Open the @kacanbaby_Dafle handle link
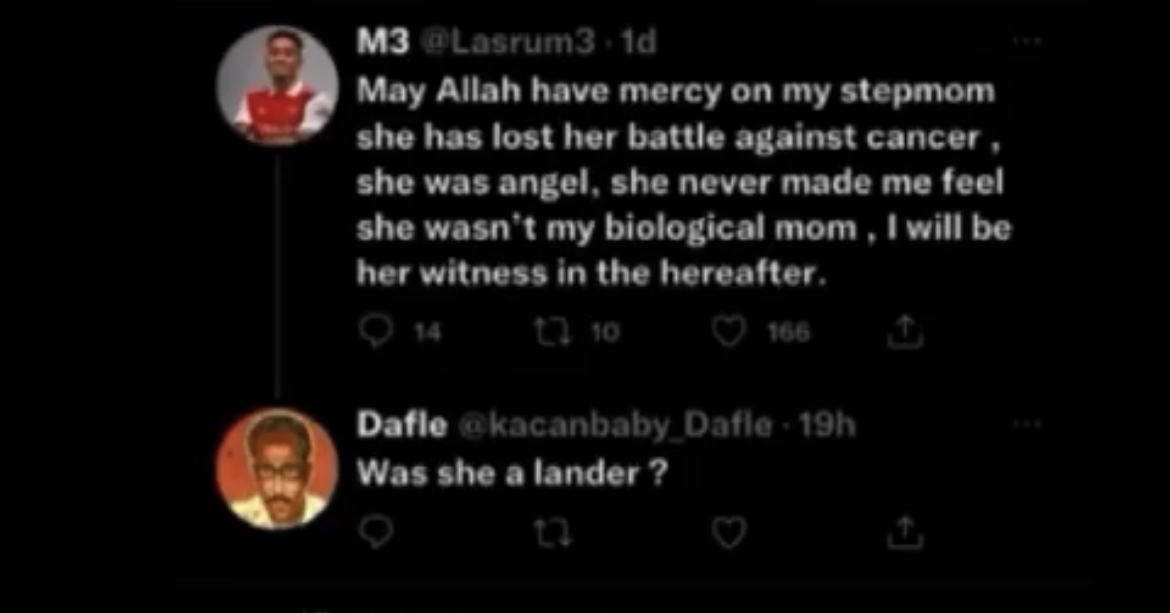Screen dimensions: 1170x613 pos(614,425)
